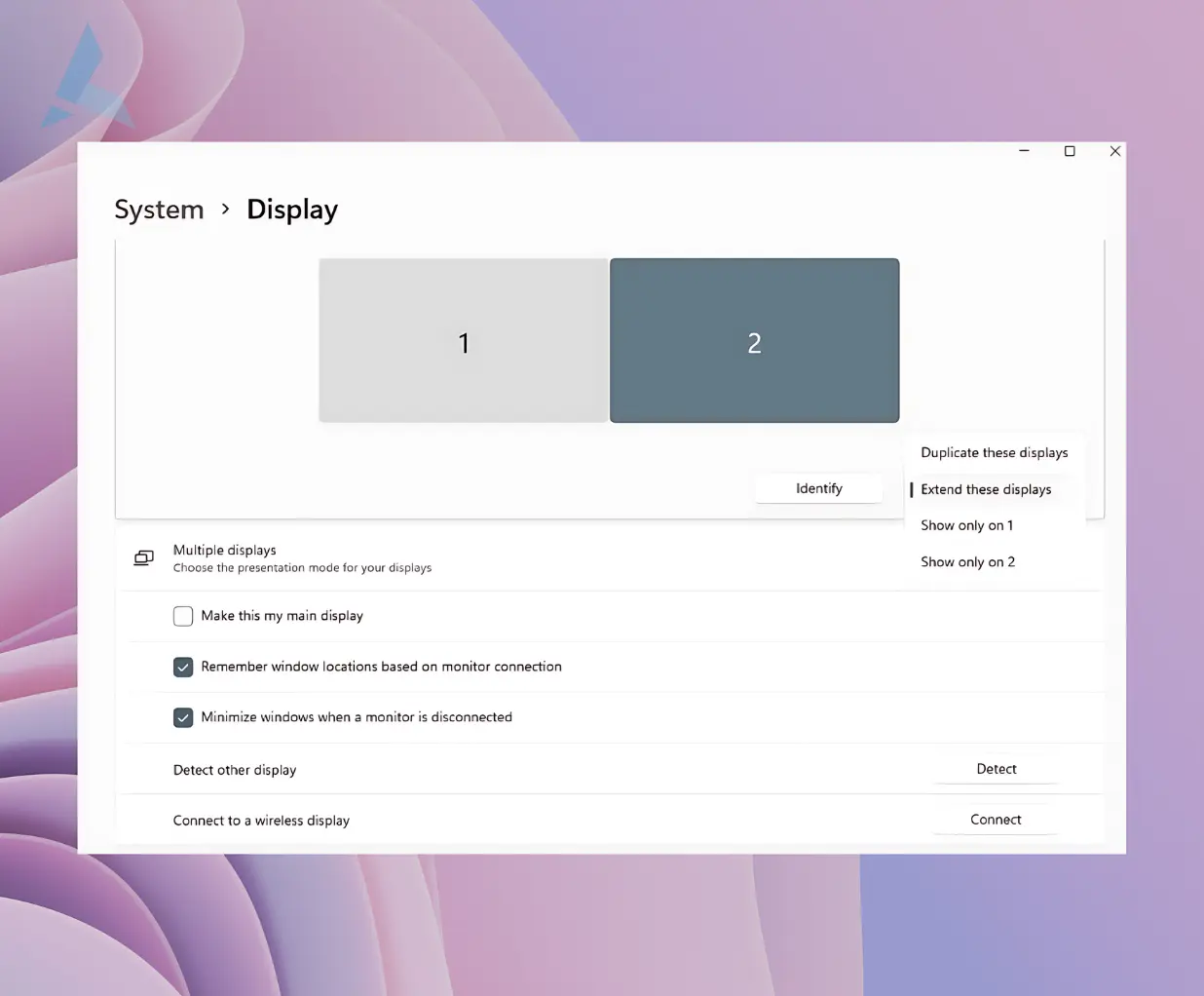This screenshot has width=1204, height=996.
Task: Click the Multiple displays icon
Action: 143,557
